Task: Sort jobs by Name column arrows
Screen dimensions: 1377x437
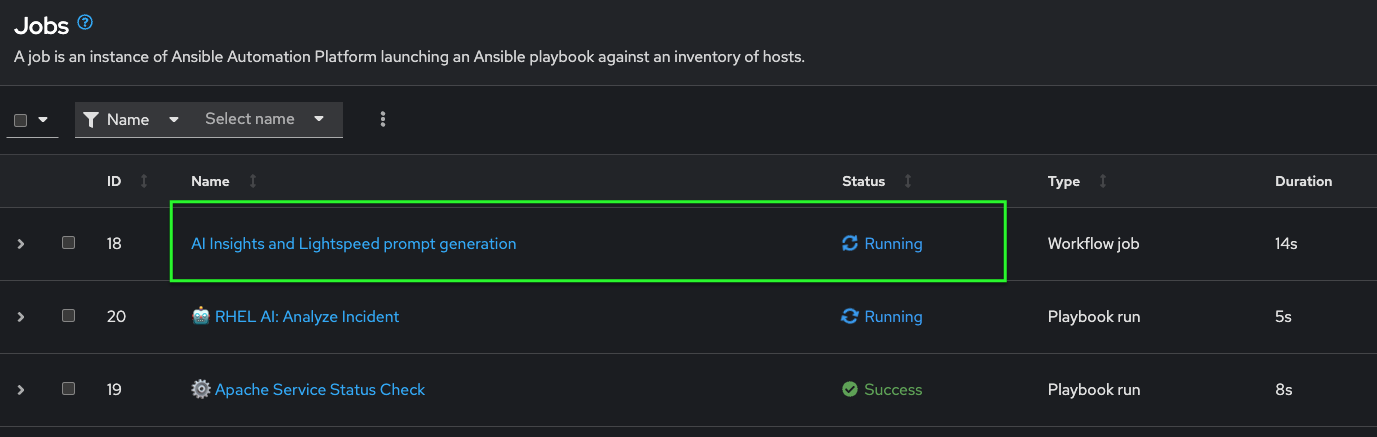Action: (253, 181)
